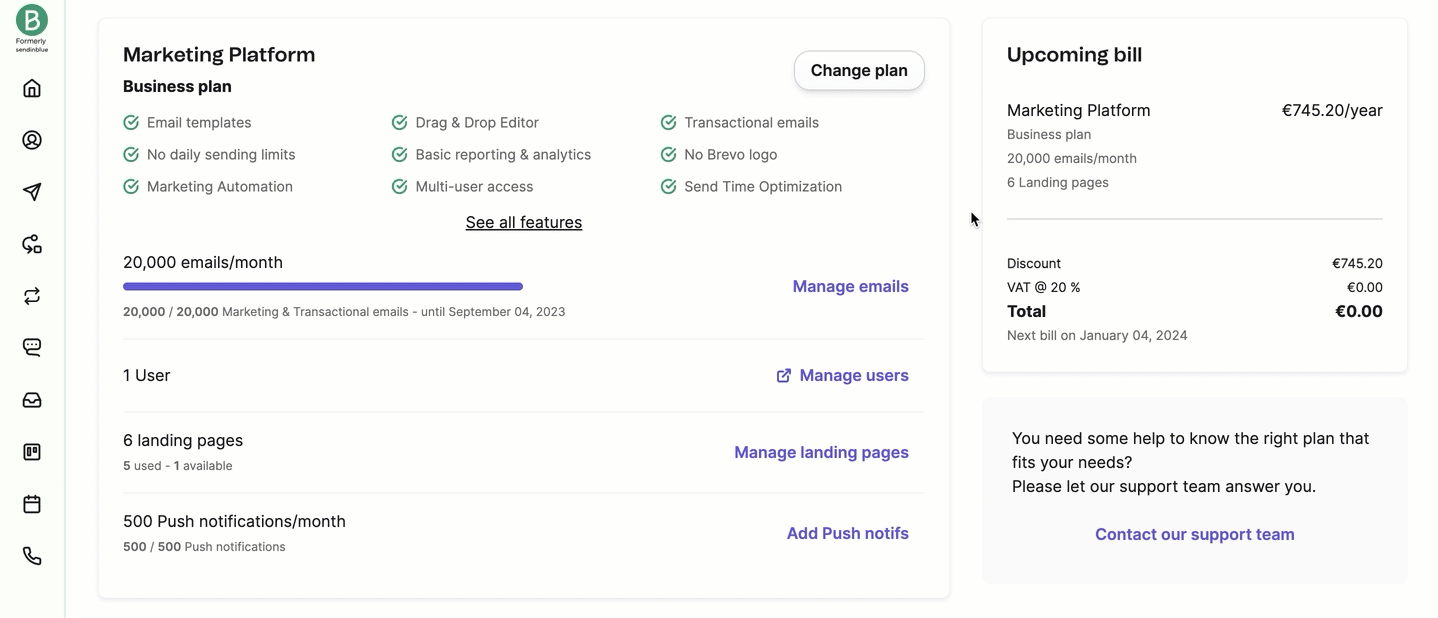Open Campaigns paper plane icon
The width and height of the screenshot is (1438, 618).
[32, 192]
